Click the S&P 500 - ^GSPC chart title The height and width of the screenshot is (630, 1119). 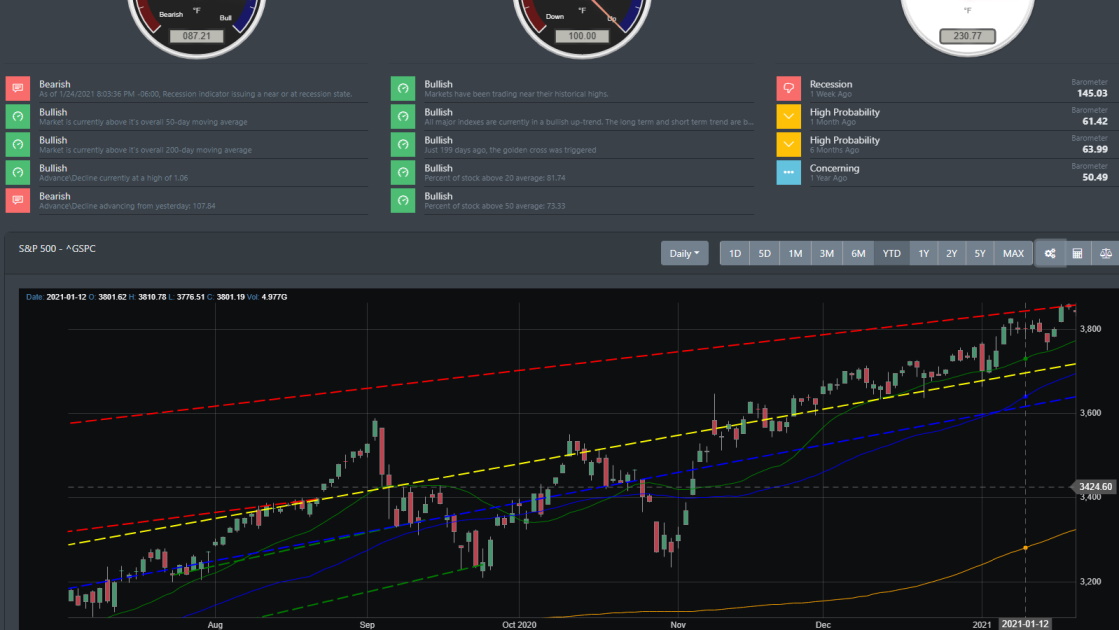point(57,248)
